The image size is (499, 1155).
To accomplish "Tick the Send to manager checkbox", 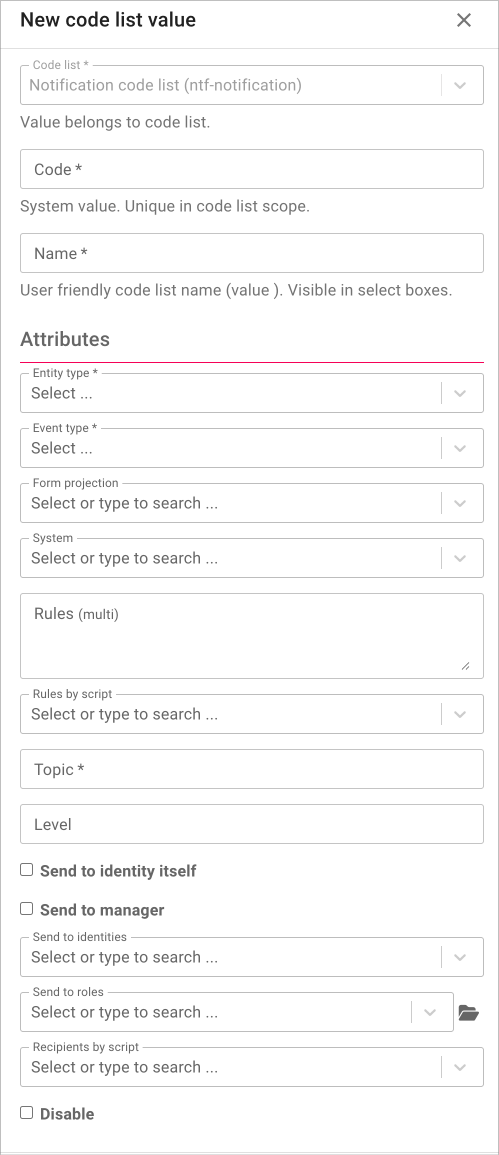I will [x=27, y=909].
